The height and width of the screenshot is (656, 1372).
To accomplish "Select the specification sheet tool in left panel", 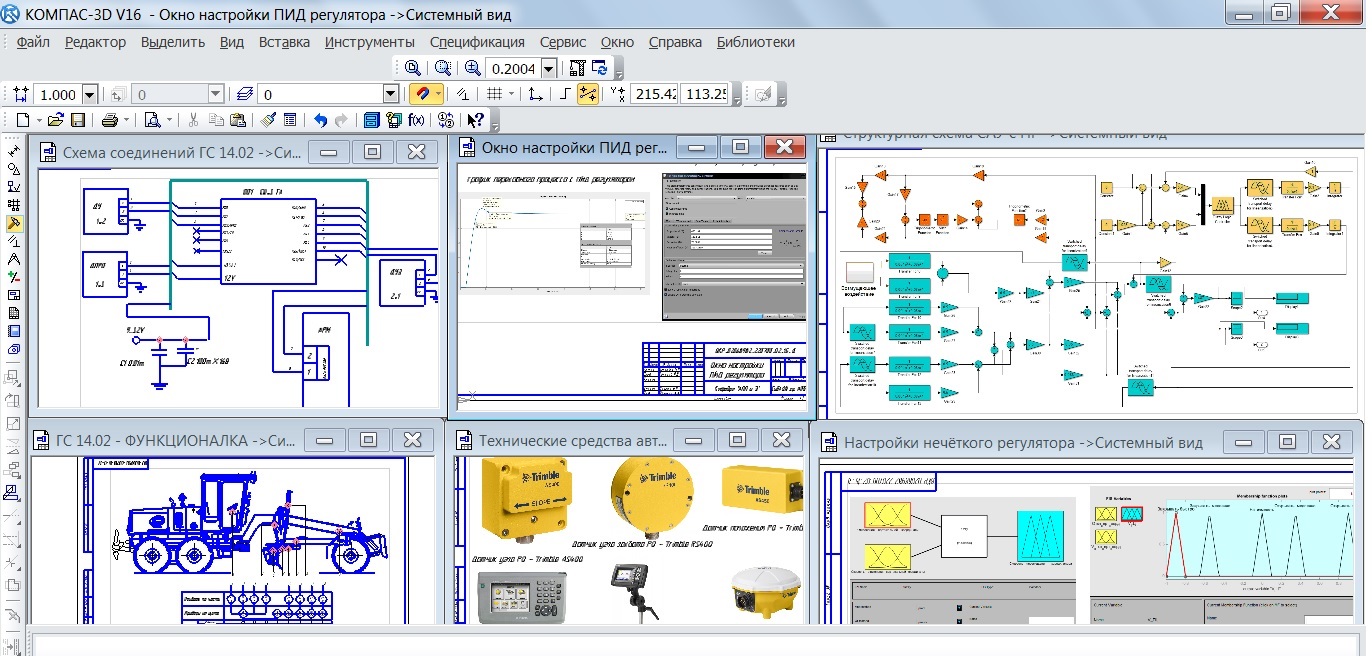I will tap(14, 313).
